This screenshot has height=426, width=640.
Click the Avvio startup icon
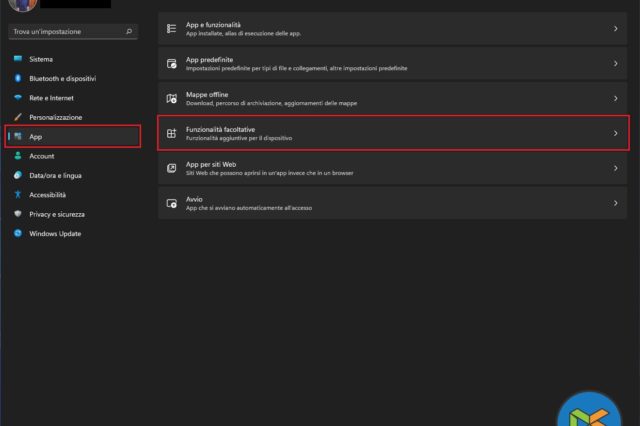(171, 203)
